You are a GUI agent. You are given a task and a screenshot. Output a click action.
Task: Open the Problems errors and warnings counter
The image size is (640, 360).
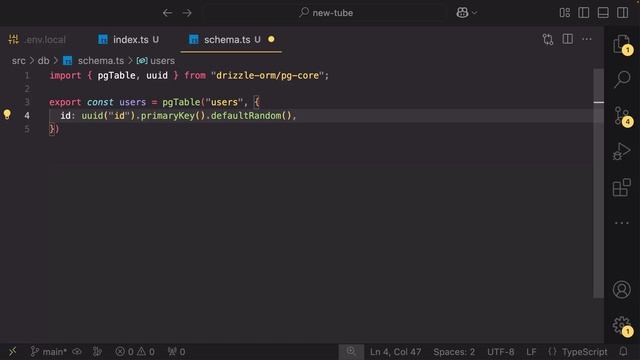[135, 351]
